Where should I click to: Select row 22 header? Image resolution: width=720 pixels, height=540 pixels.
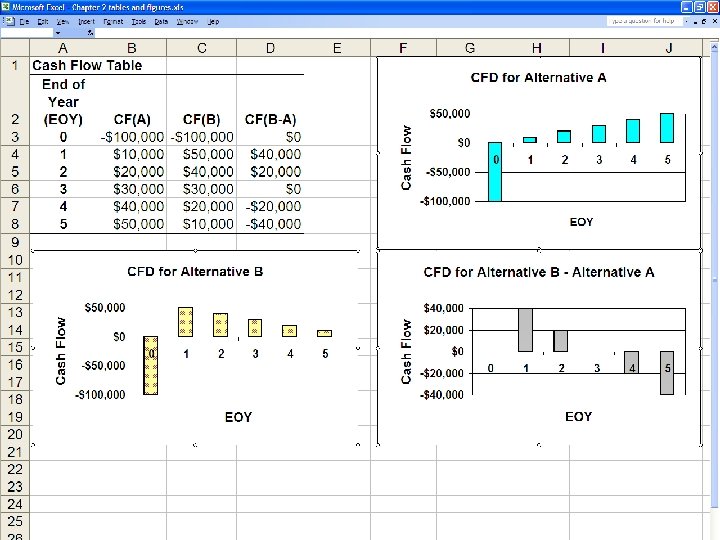pos(15,469)
